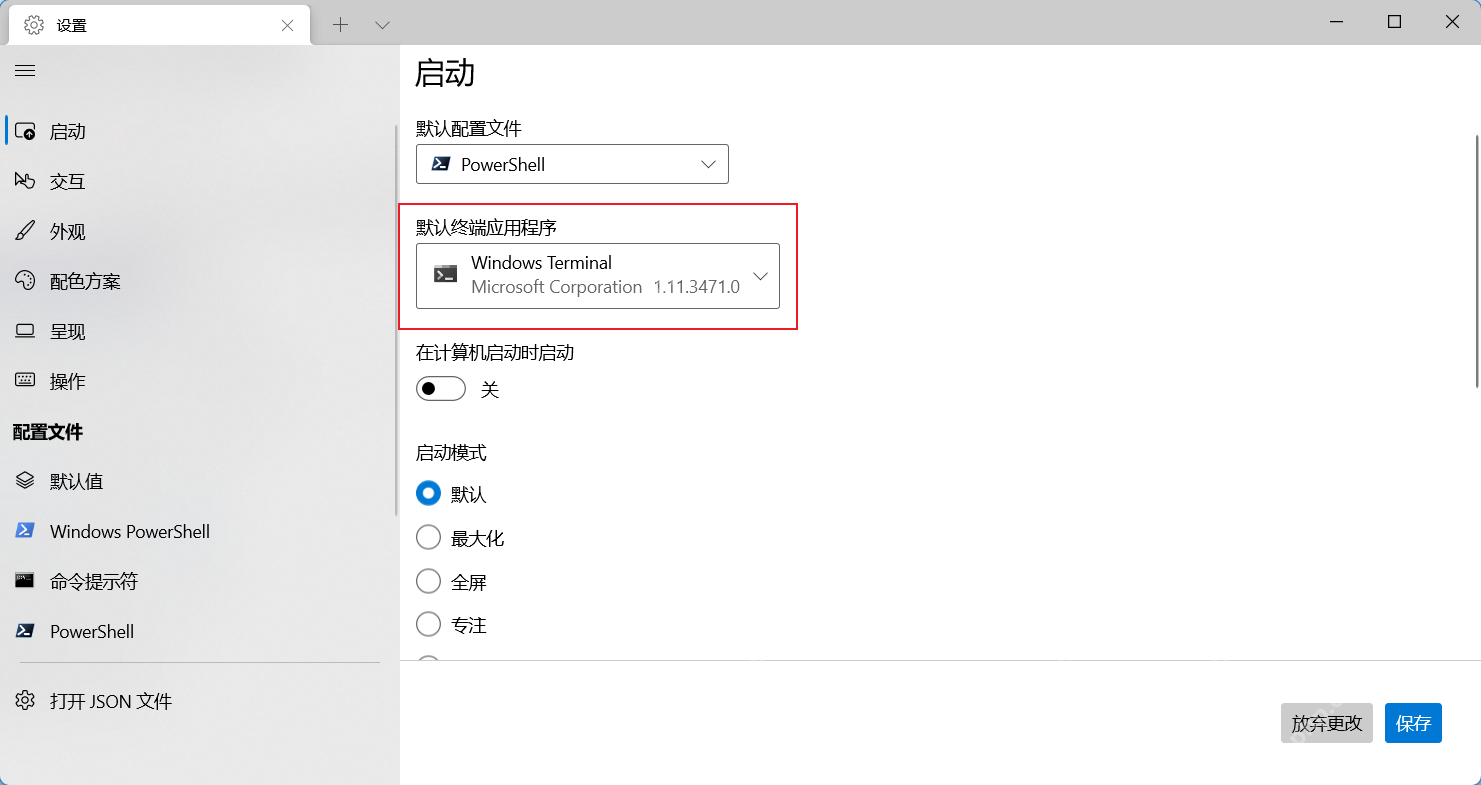Click the hamburger navigation menu icon
This screenshot has height=785, width=1481.
(x=25, y=70)
